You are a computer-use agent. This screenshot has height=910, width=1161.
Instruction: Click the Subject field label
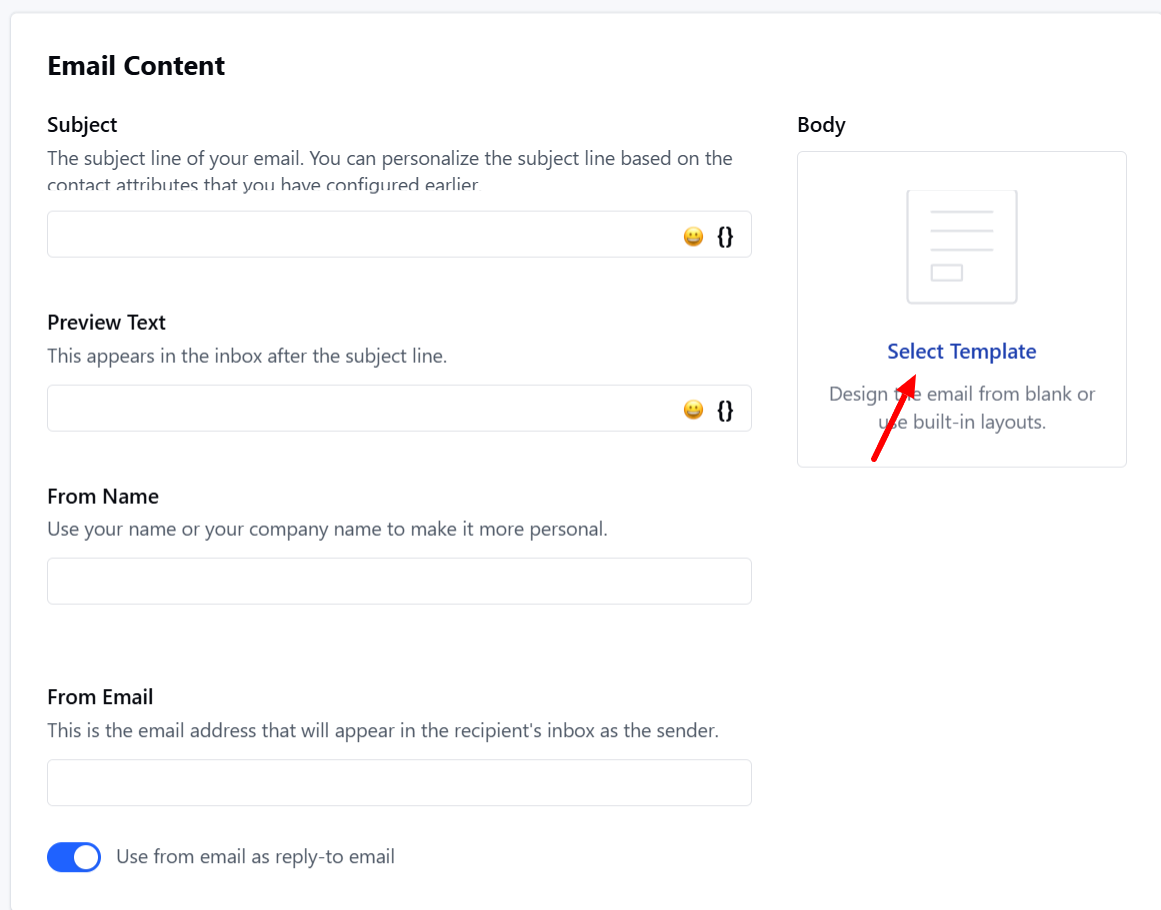point(82,124)
